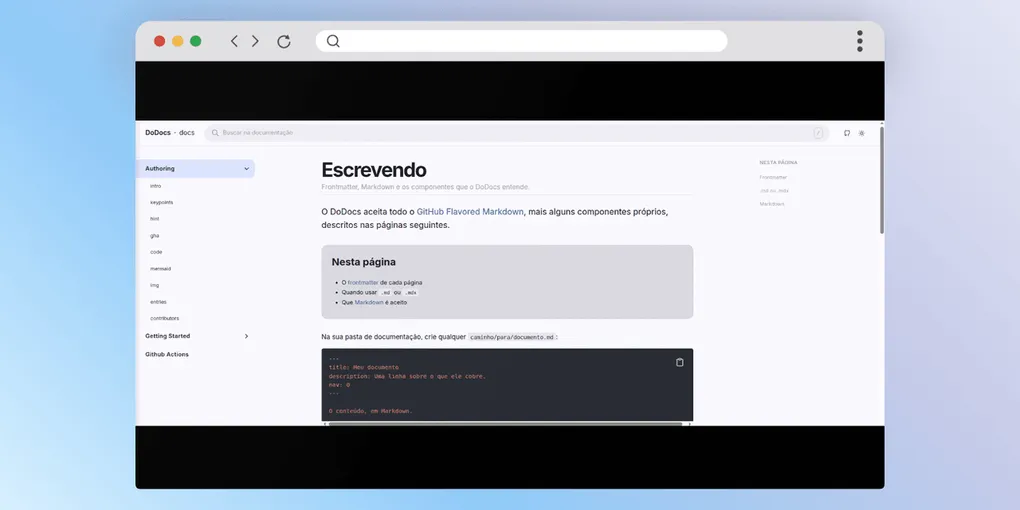Open the GitHub repository icon in header
This screenshot has height=510, width=1020.
(x=847, y=133)
